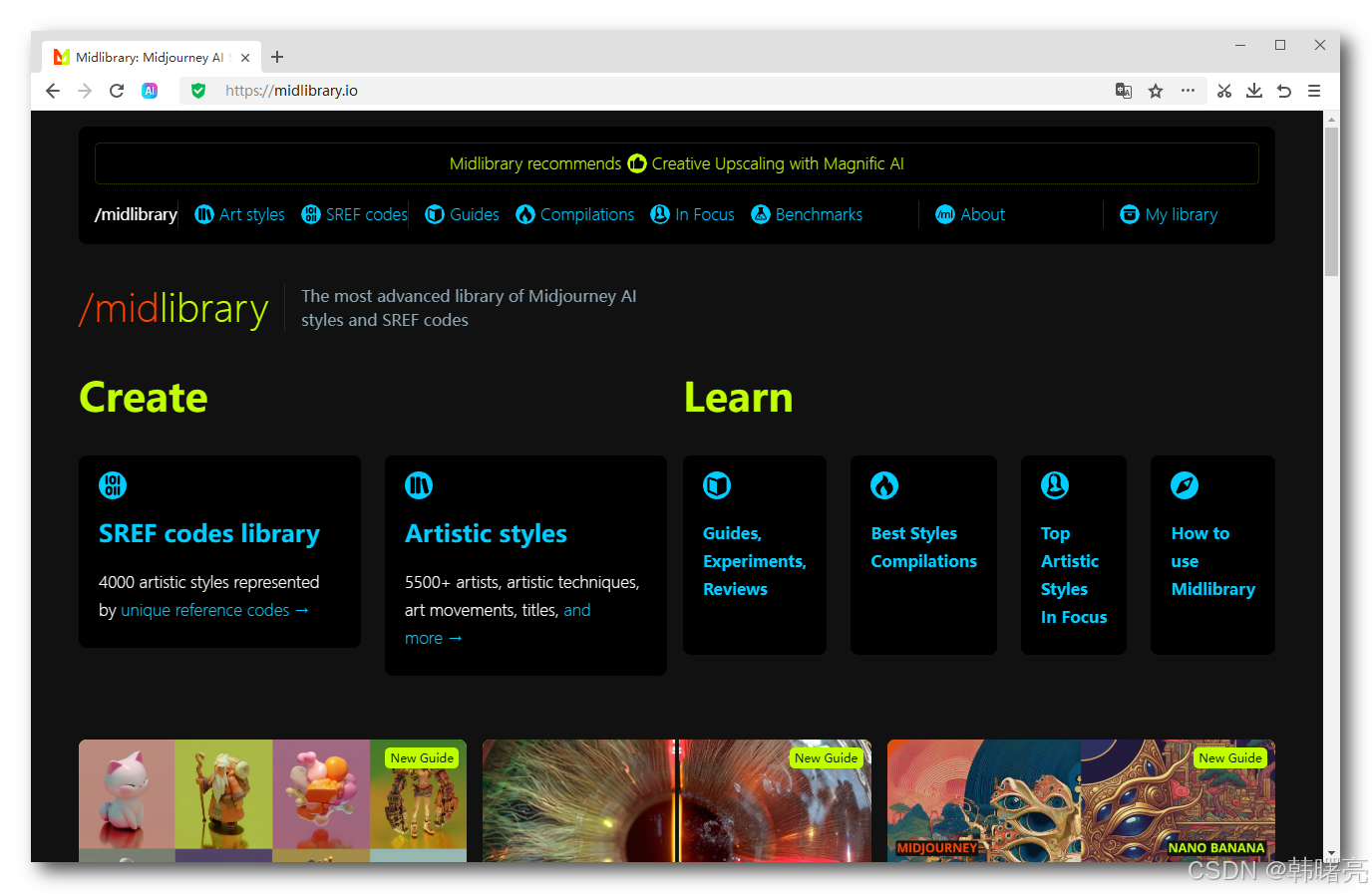Open the eye close-up guide thumbnail
The width and height of the screenshot is (1372, 894).
677,800
